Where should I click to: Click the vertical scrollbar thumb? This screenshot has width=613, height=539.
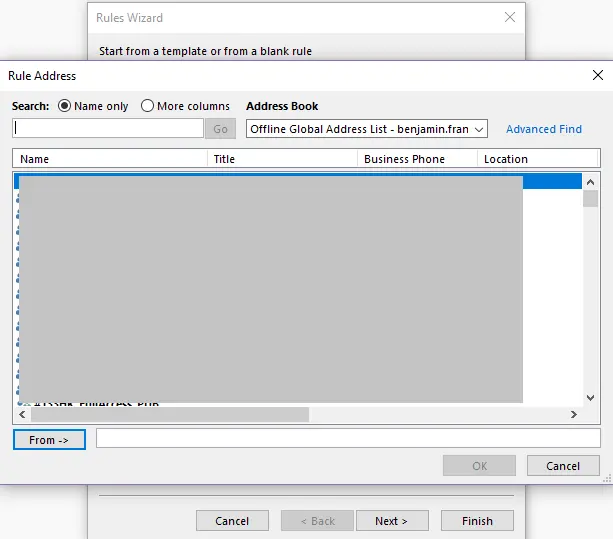point(590,198)
